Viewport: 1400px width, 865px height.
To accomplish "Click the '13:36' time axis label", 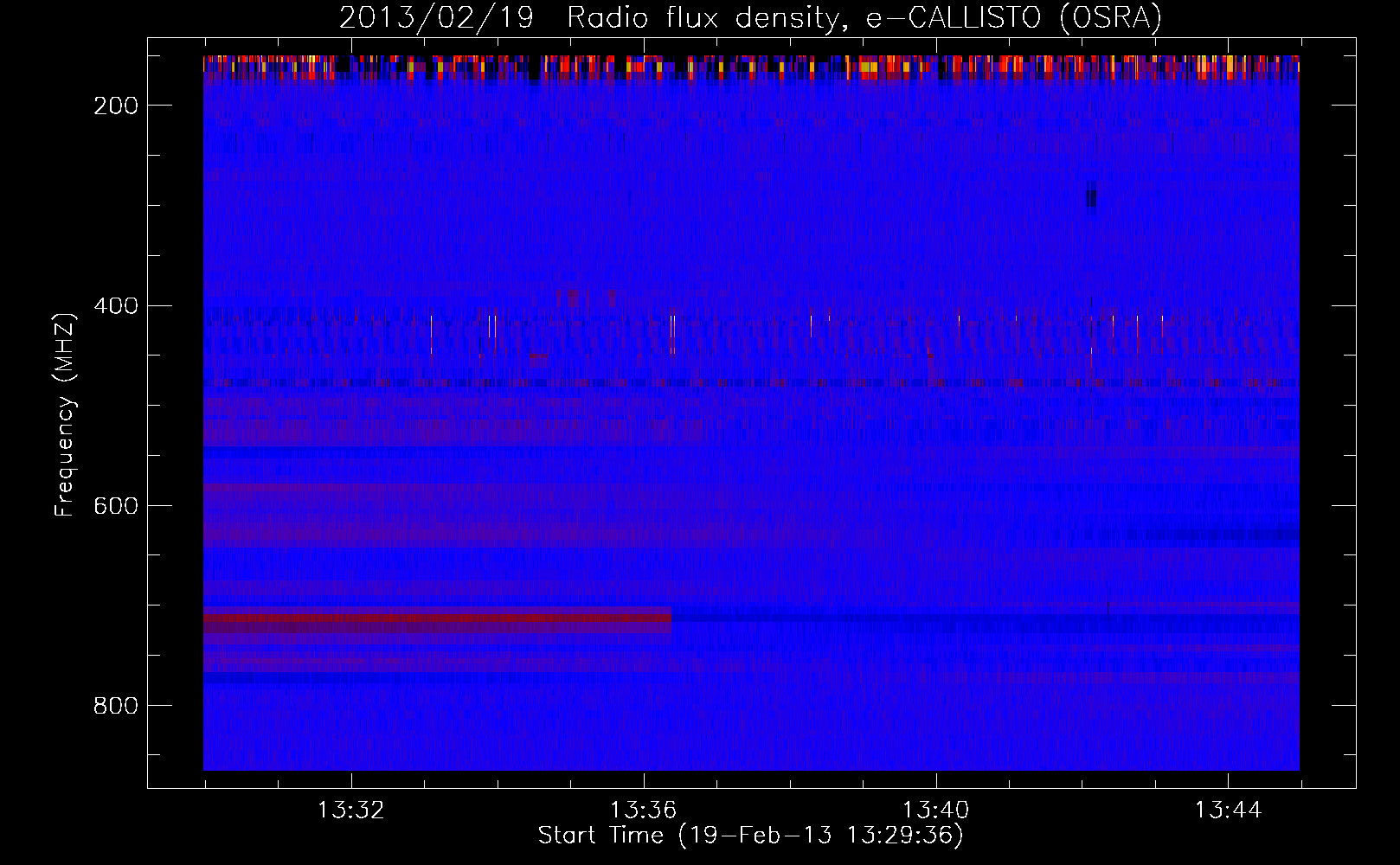I will [643, 811].
